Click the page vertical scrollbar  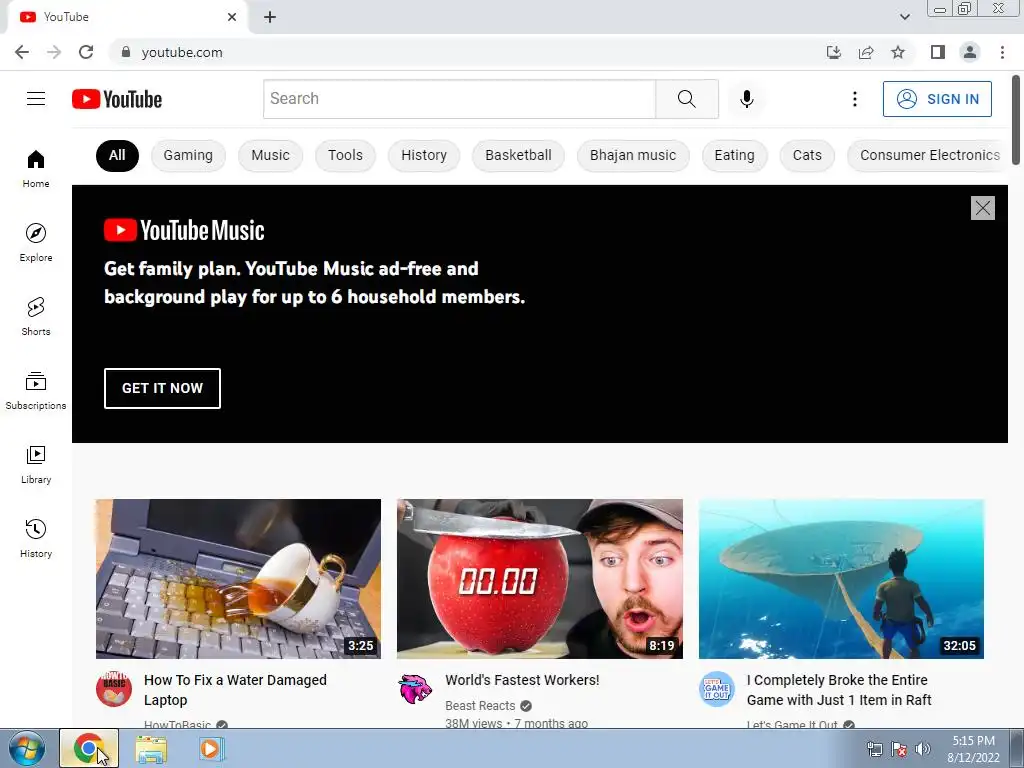pyautogui.click(x=1016, y=120)
